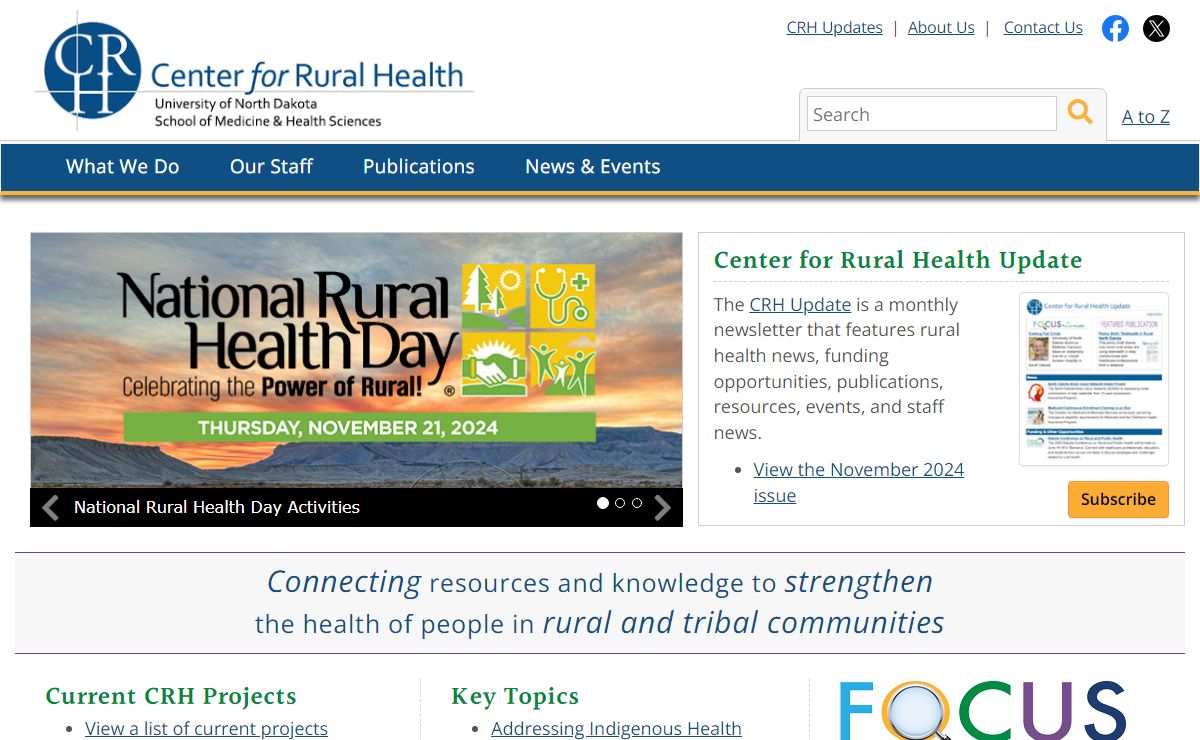Image resolution: width=1200 pixels, height=740 pixels.
Task: Open the CRH Update newsletter link
Action: tap(800, 305)
